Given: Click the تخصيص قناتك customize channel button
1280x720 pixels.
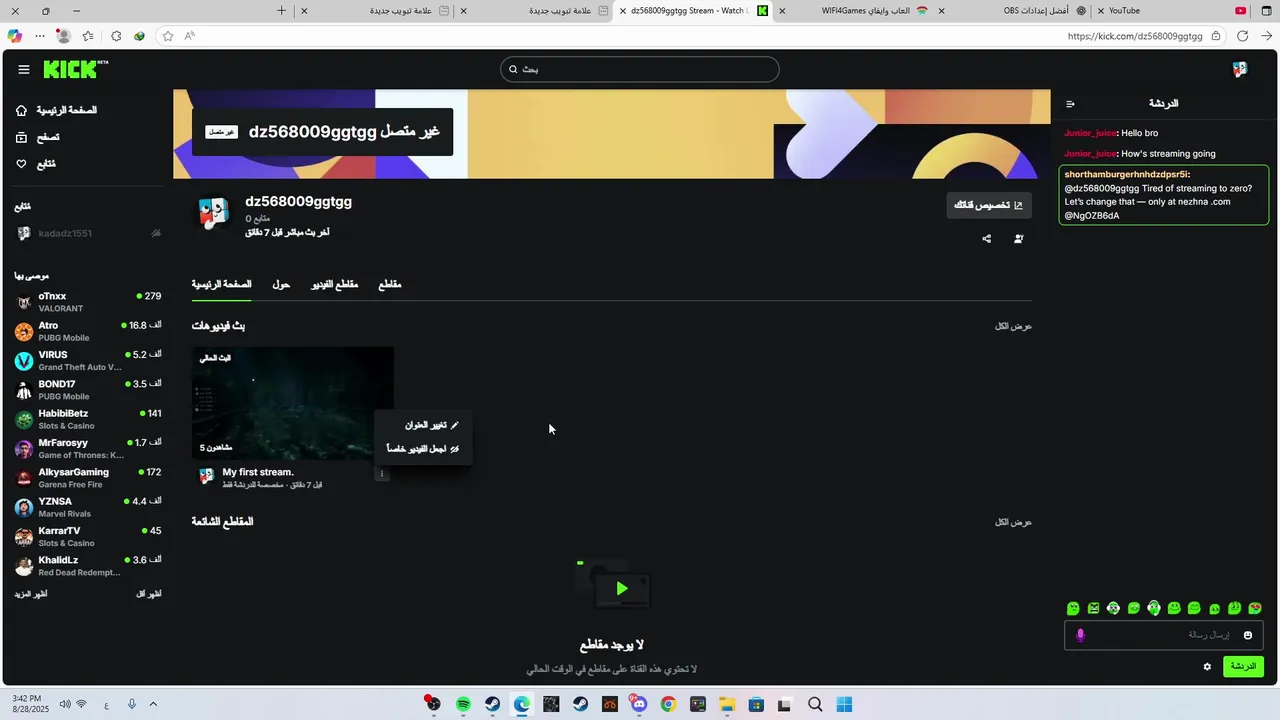Looking at the screenshot, I should pyautogui.click(x=989, y=205).
